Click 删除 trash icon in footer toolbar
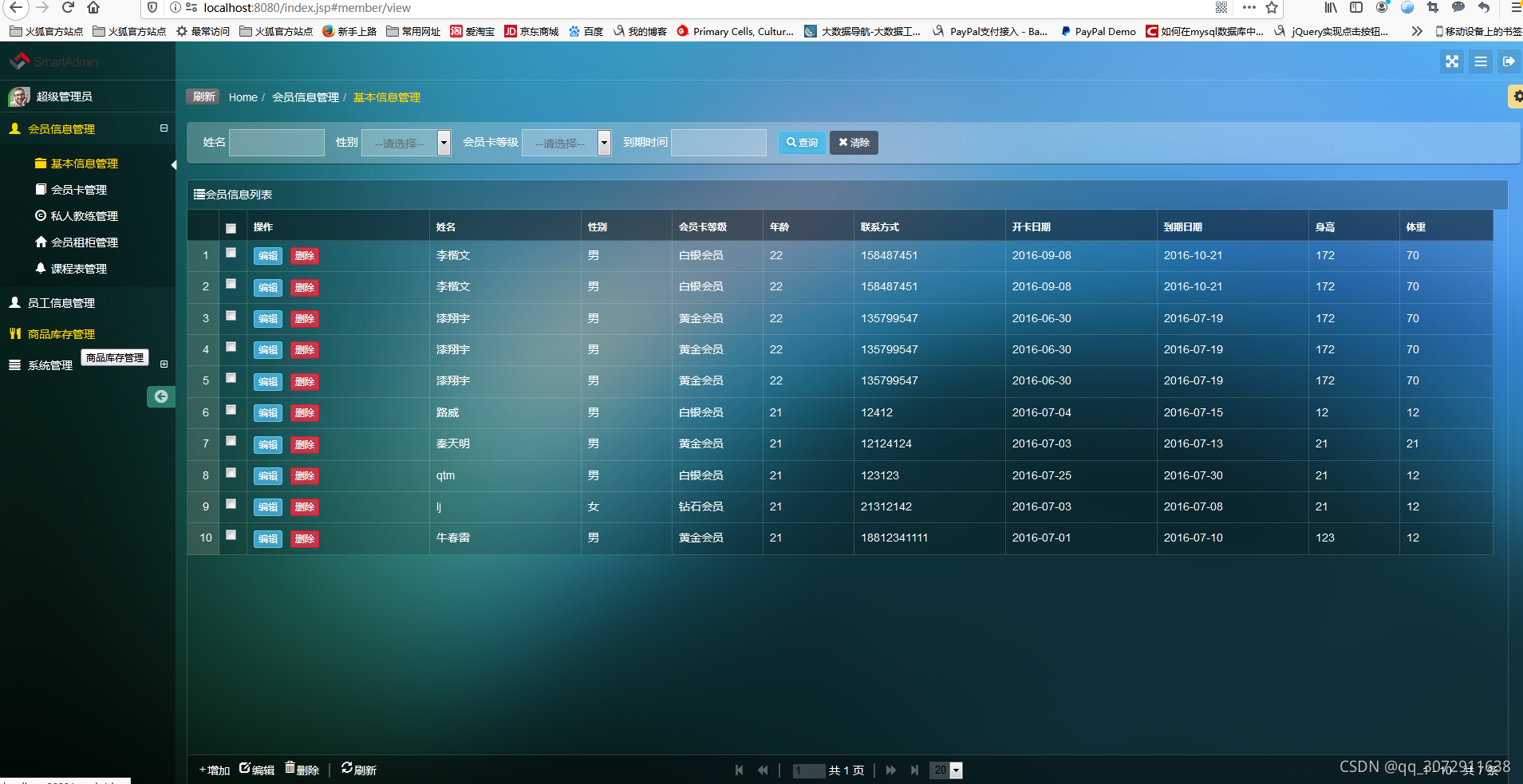This screenshot has width=1523, height=784. click(x=302, y=770)
